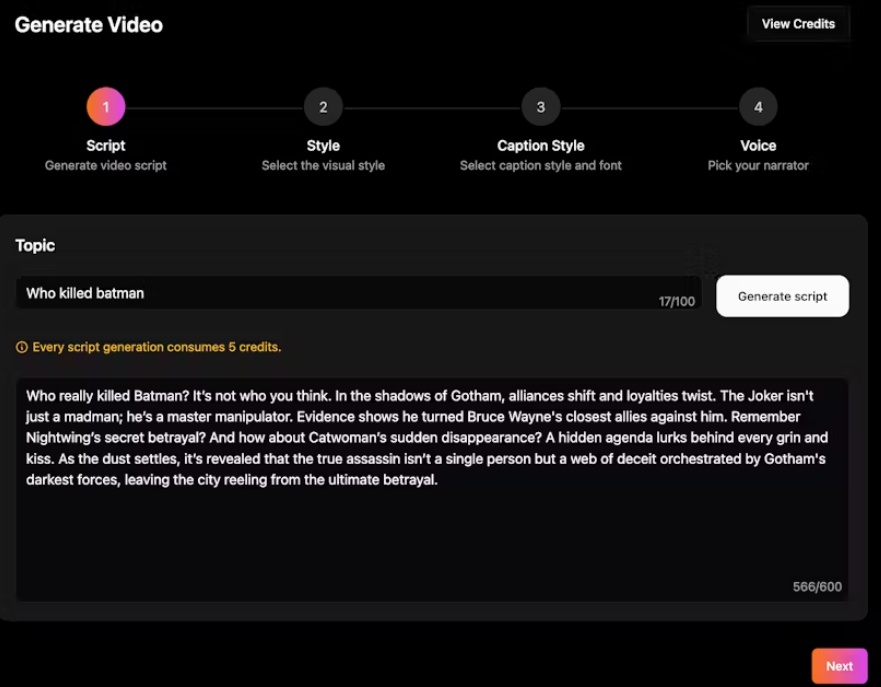The width and height of the screenshot is (881, 687).
Task: Click Generate script button
Action: [x=782, y=296]
